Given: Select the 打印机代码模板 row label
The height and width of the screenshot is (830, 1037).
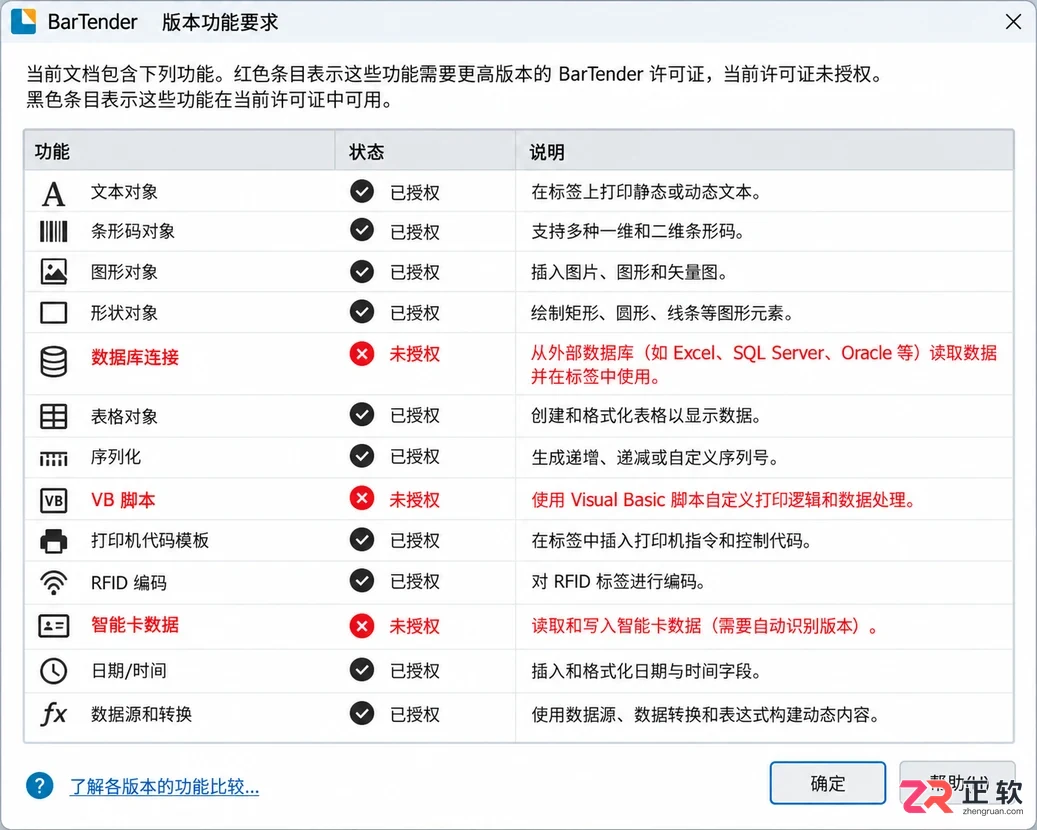Looking at the screenshot, I should (x=150, y=540).
